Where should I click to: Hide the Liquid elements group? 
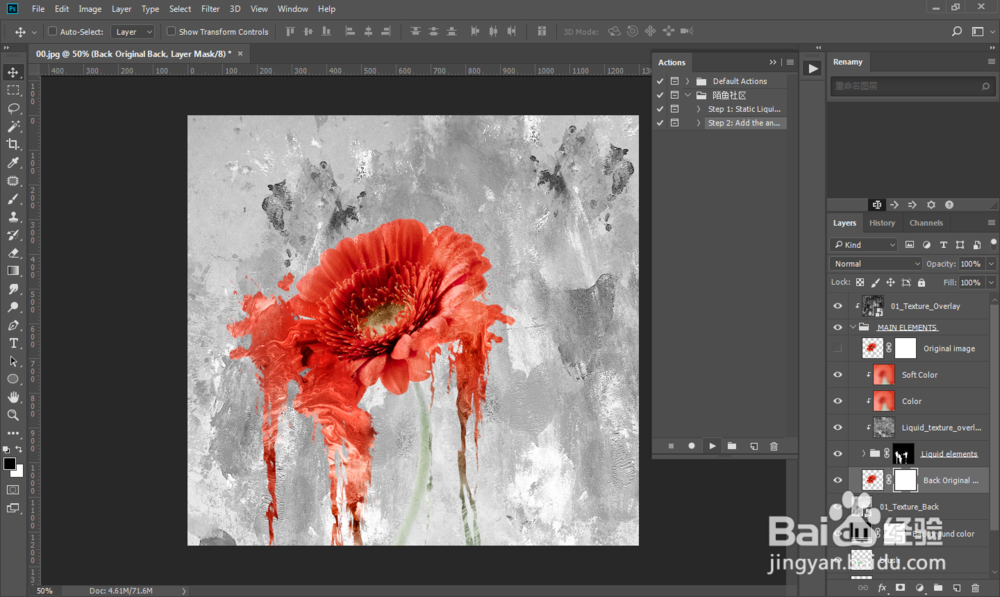(837, 453)
